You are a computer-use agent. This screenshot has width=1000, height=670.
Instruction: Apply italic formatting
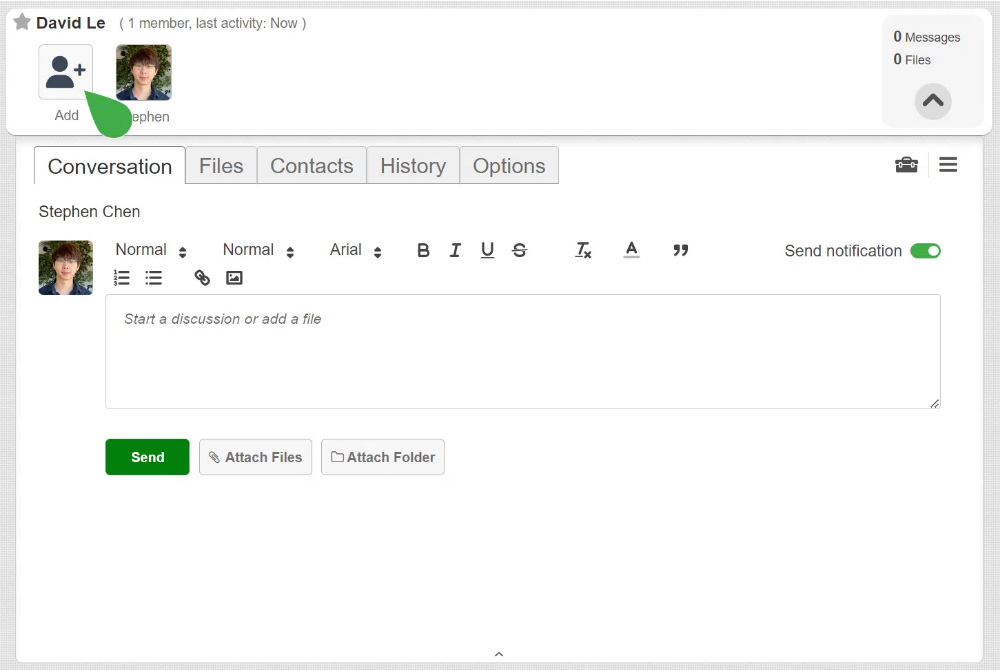point(455,251)
